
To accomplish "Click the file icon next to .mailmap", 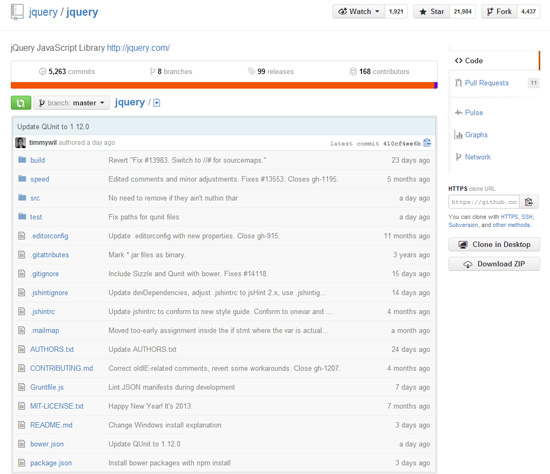I will (22, 331).
